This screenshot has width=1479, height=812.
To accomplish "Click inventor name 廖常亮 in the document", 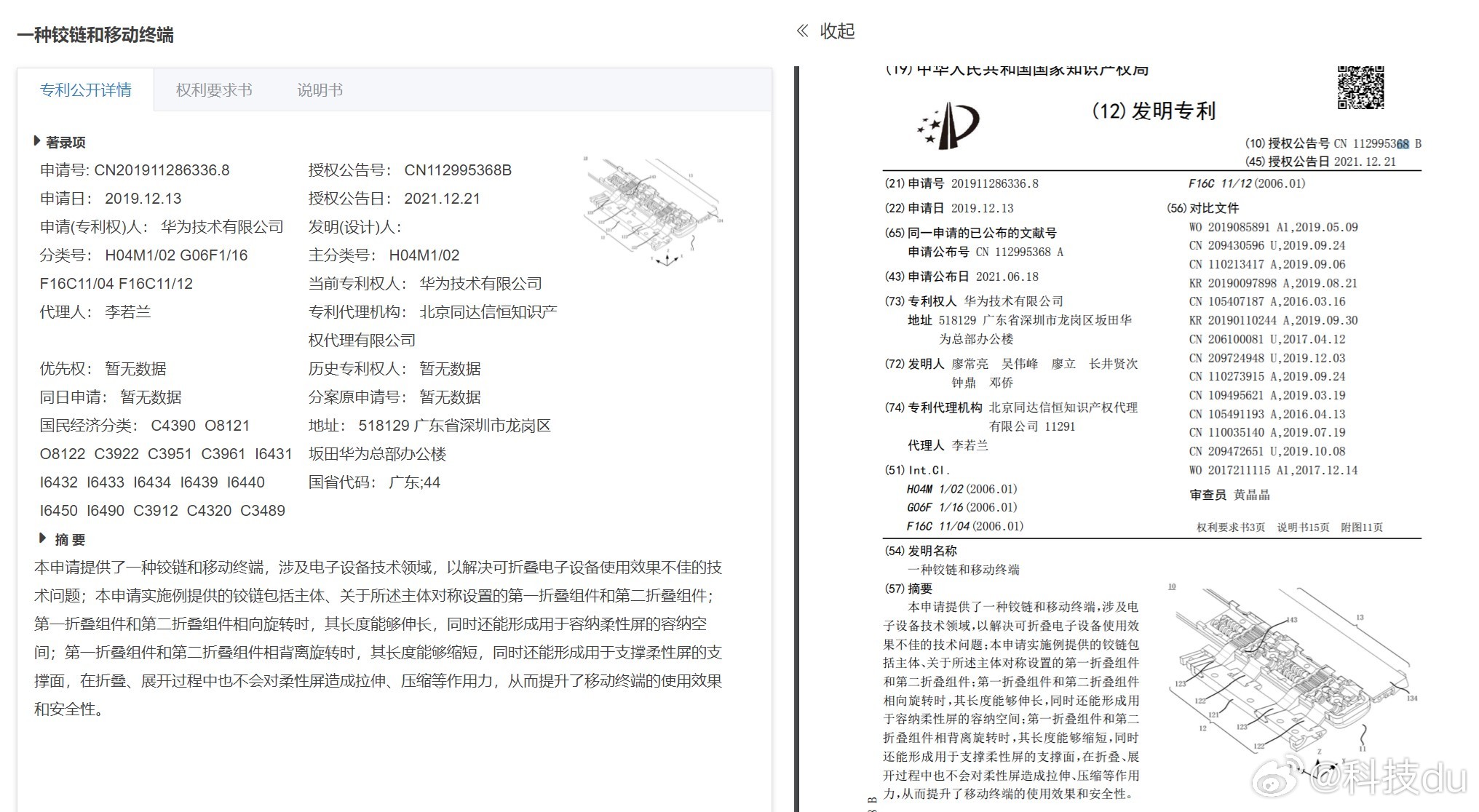I will coord(970,364).
